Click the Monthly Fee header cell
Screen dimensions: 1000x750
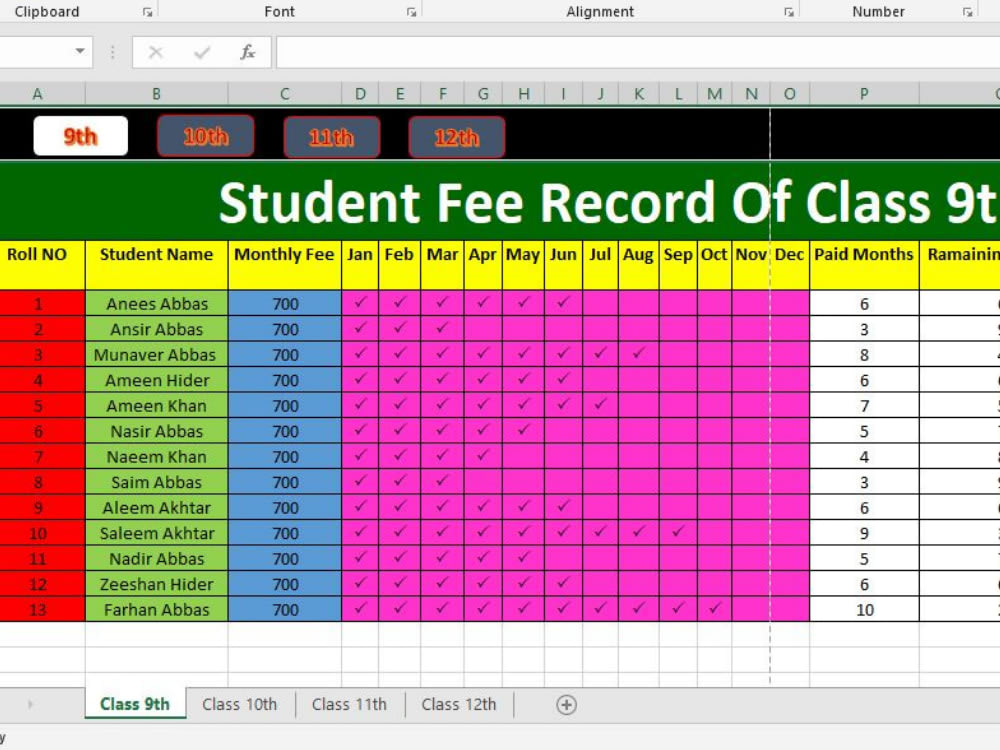(x=285, y=265)
